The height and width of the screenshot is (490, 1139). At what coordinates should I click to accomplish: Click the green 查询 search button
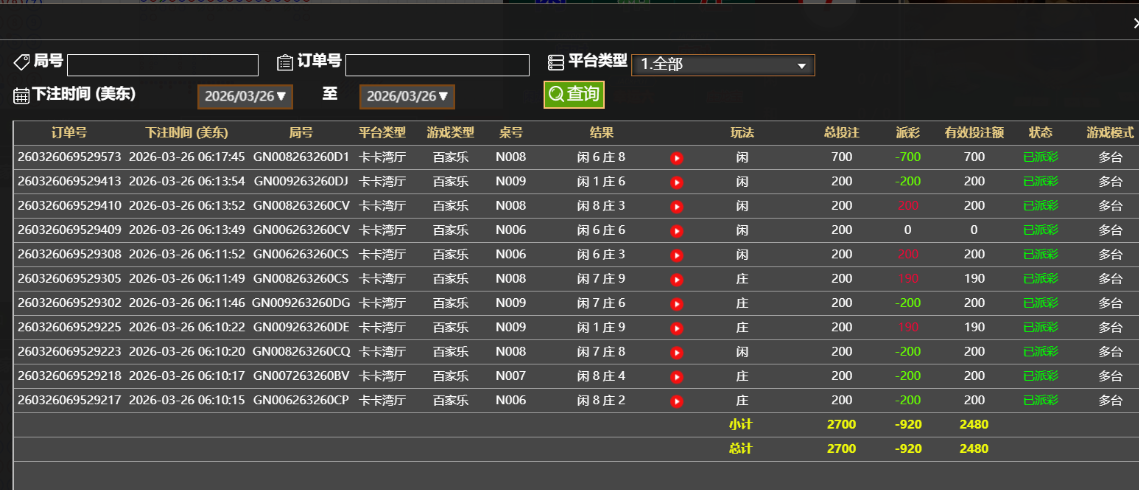574,95
